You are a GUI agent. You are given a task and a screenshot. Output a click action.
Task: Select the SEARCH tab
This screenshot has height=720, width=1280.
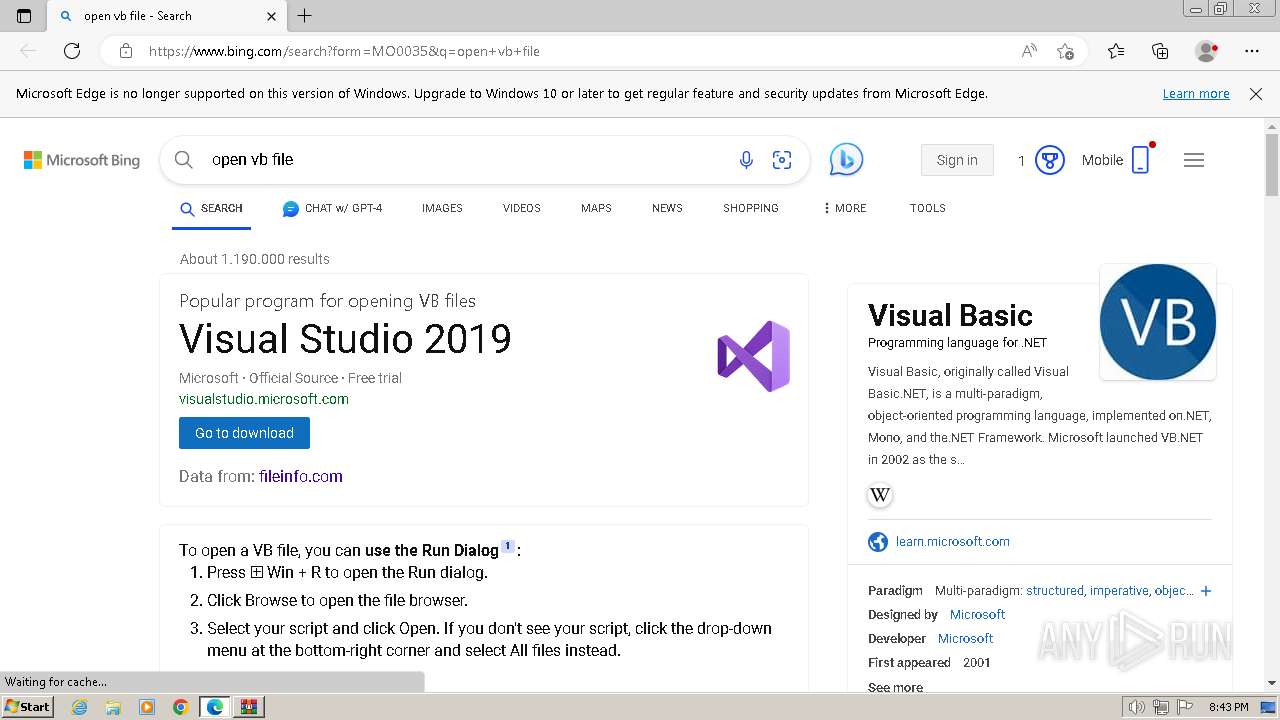[211, 208]
